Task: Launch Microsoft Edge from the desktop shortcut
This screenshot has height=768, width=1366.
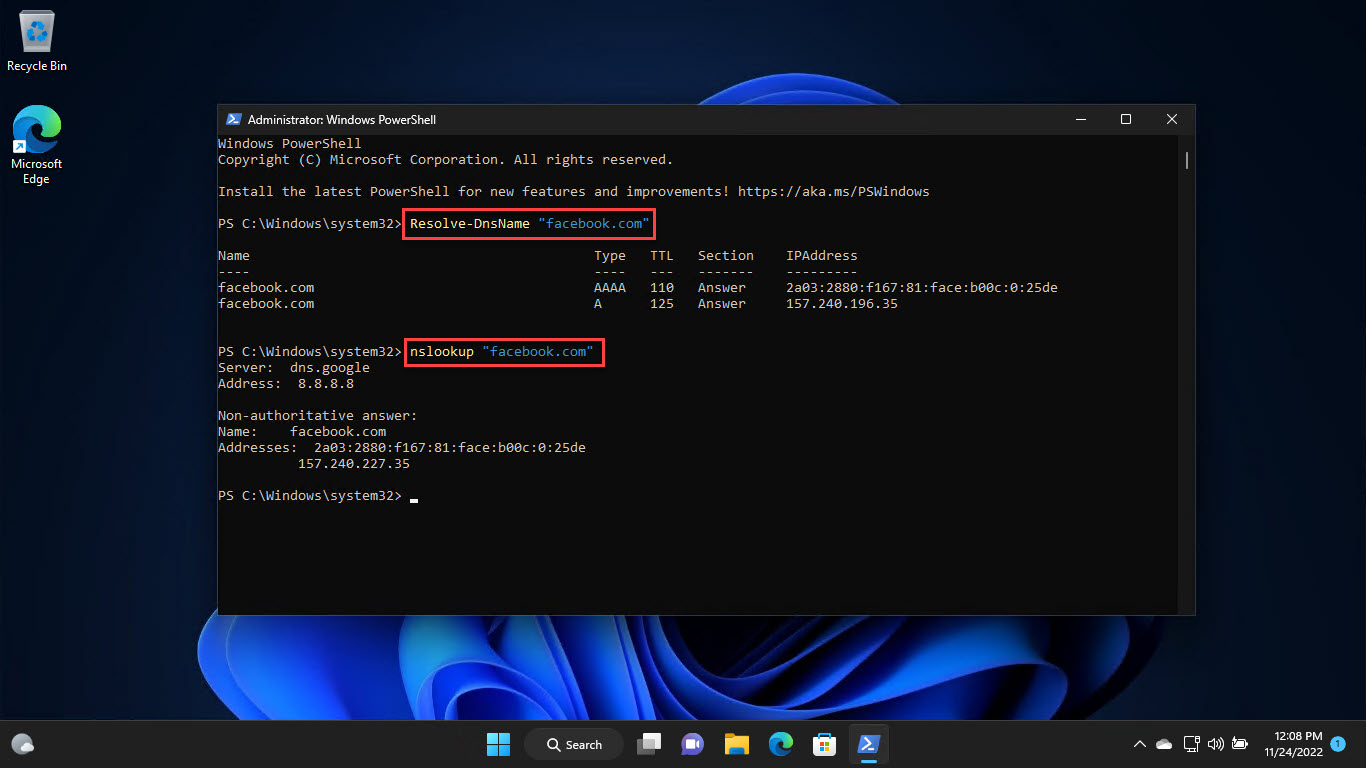Action: pos(37,145)
